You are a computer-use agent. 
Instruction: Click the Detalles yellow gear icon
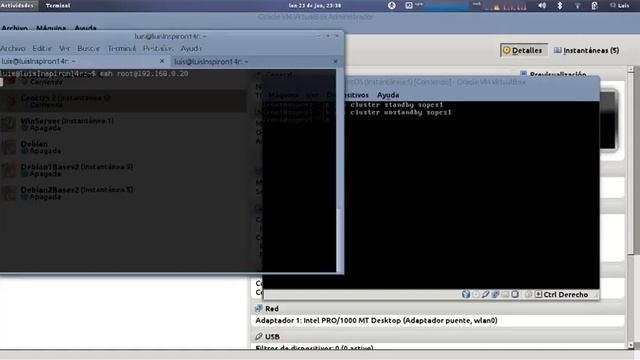pos(507,50)
